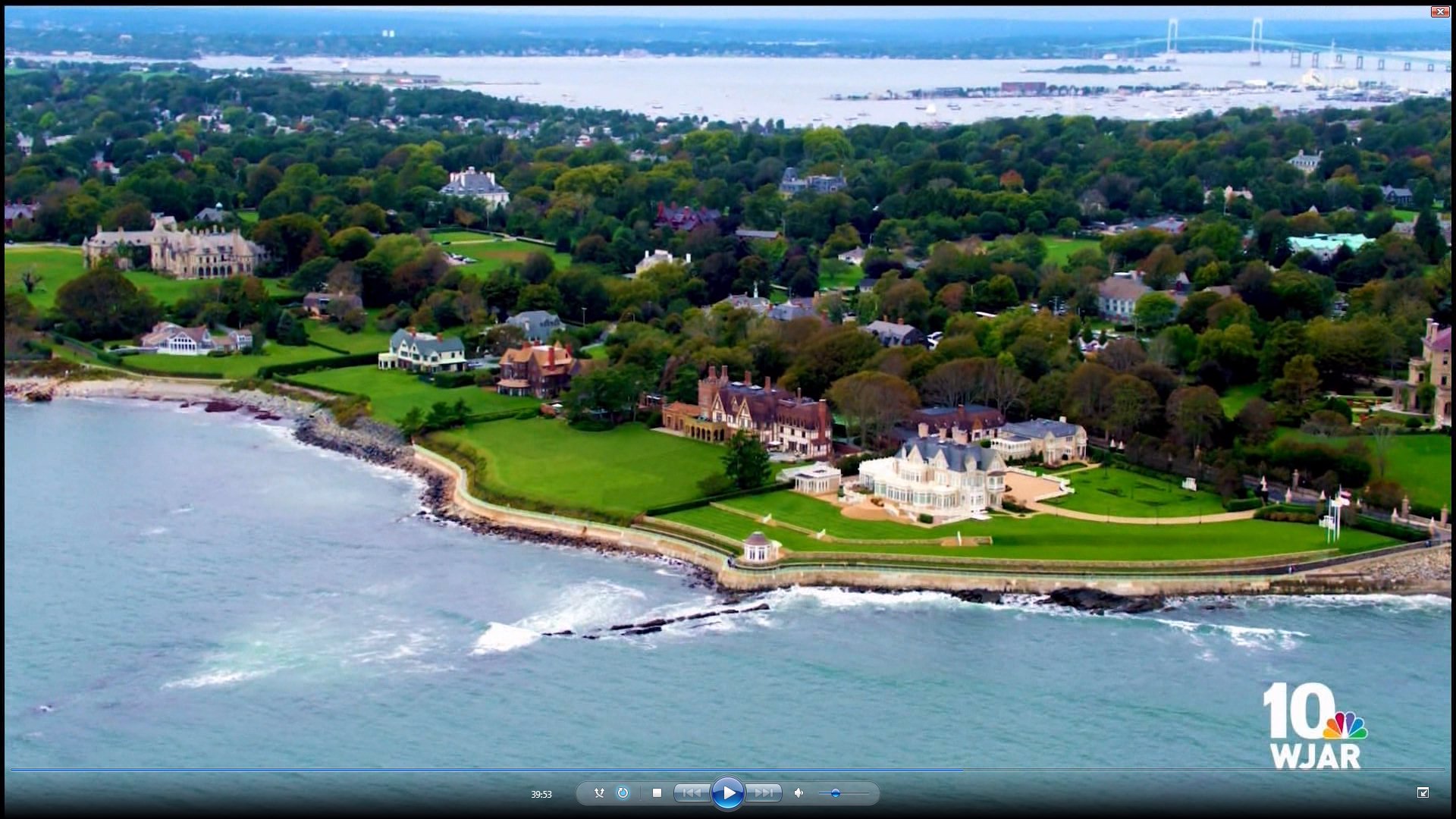
Task: Turn on shuffle mode
Action: (x=599, y=793)
